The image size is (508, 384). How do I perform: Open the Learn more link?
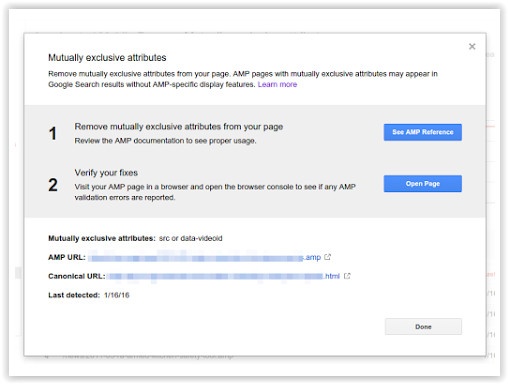(277, 84)
